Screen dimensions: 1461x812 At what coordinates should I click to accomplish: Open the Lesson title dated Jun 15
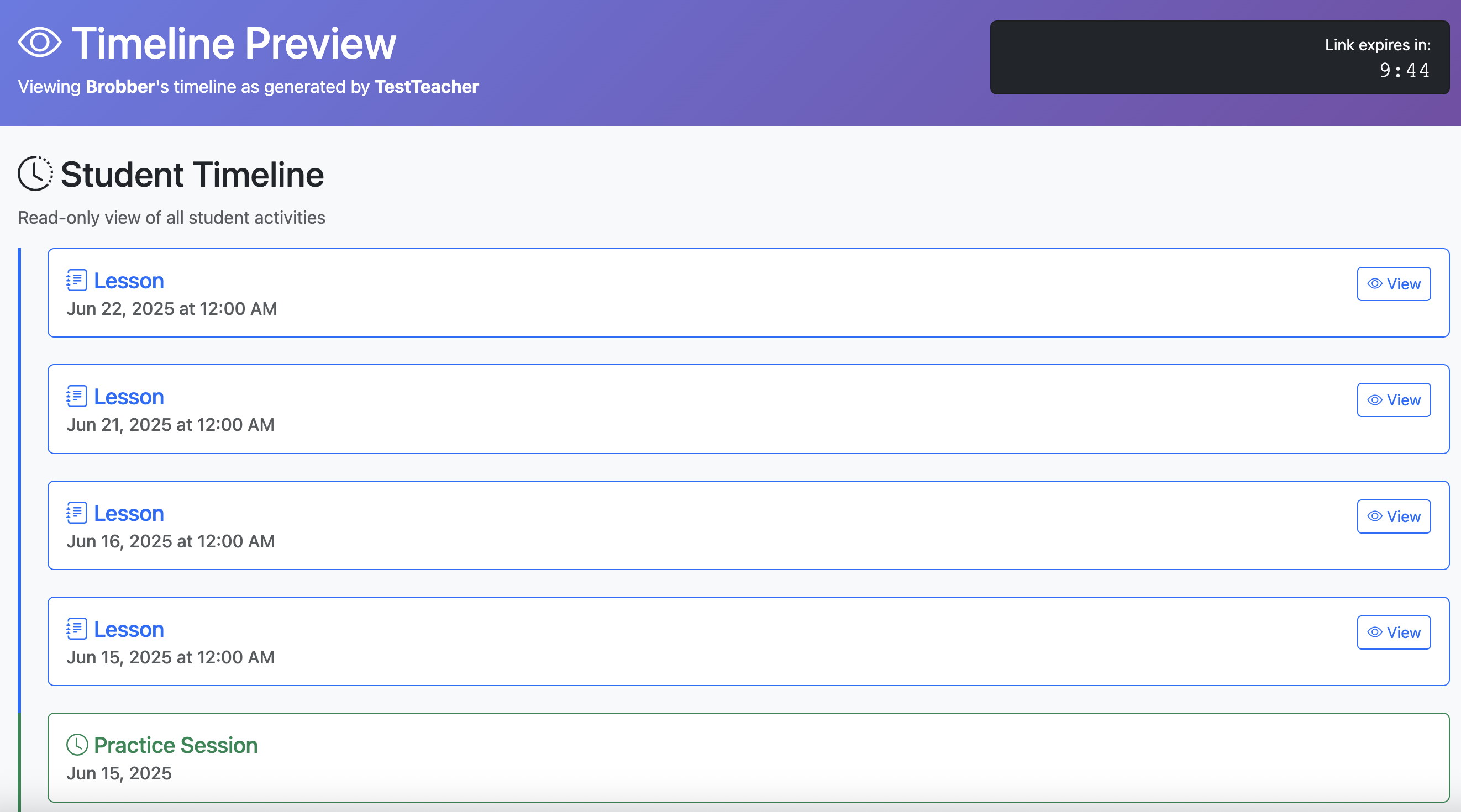pos(129,630)
